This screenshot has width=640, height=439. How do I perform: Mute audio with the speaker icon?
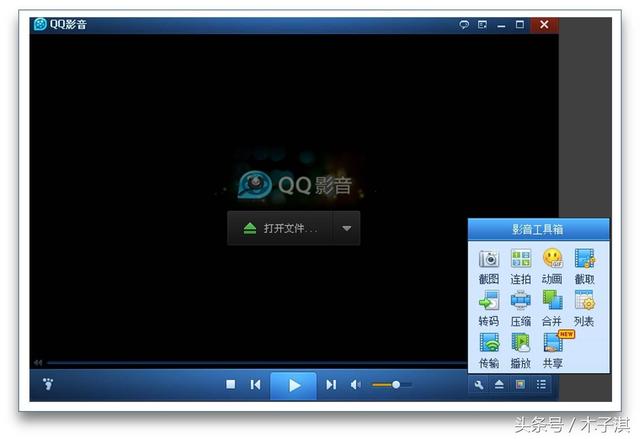pyautogui.click(x=356, y=384)
